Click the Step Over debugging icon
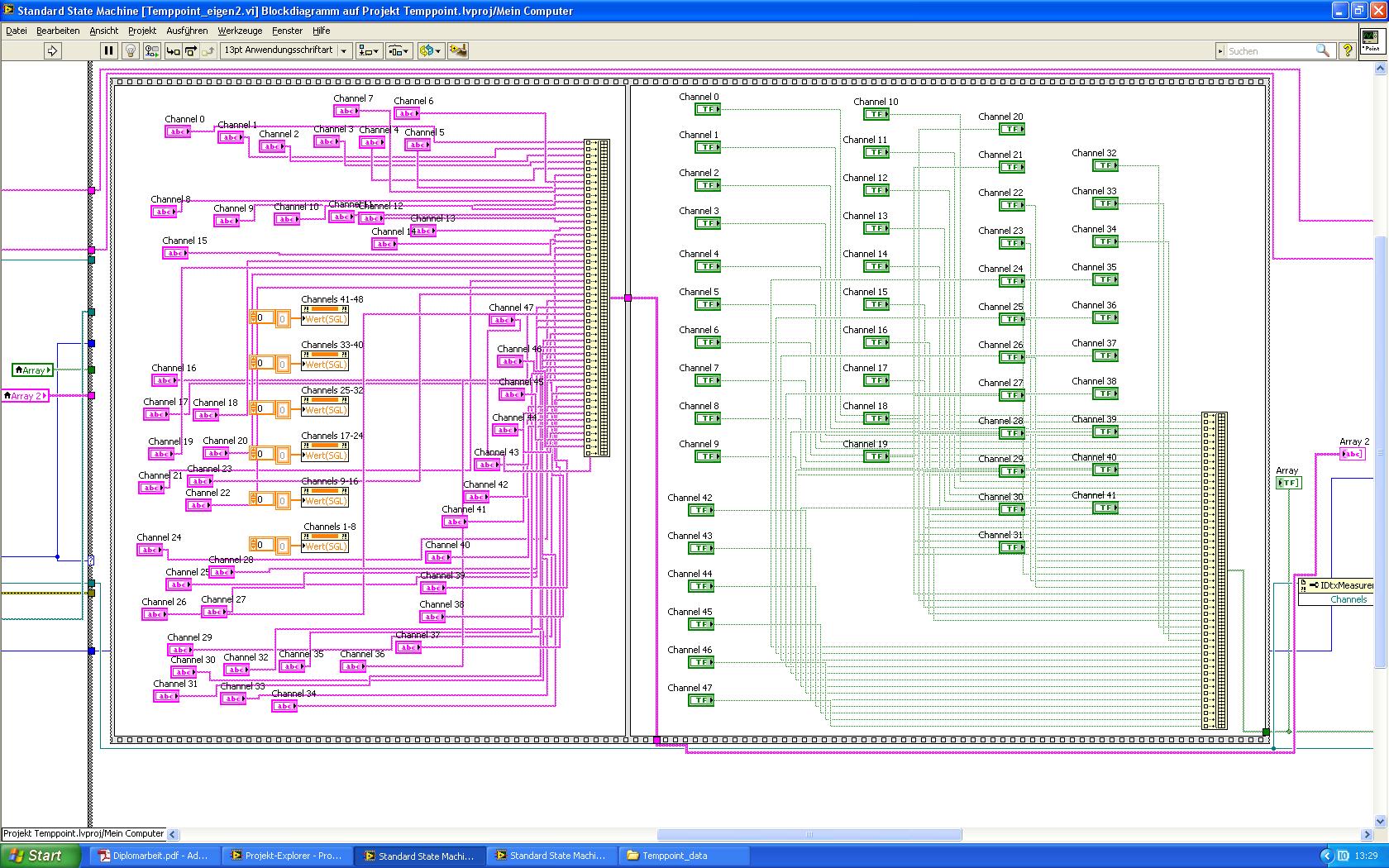This screenshot has width=1389, height=868. 191,51
